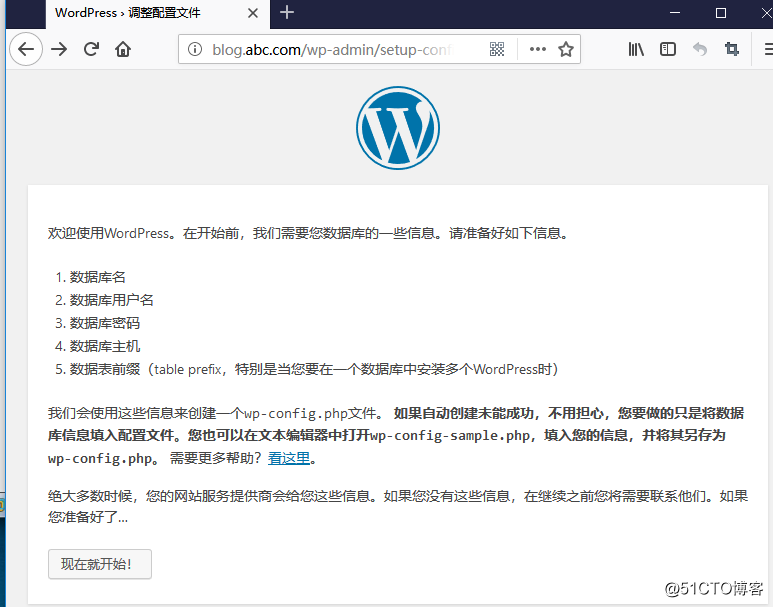This screenshot has height=607, width=773.
Task: Open the browser hamburger menu
Action: (x=768, y=49)
